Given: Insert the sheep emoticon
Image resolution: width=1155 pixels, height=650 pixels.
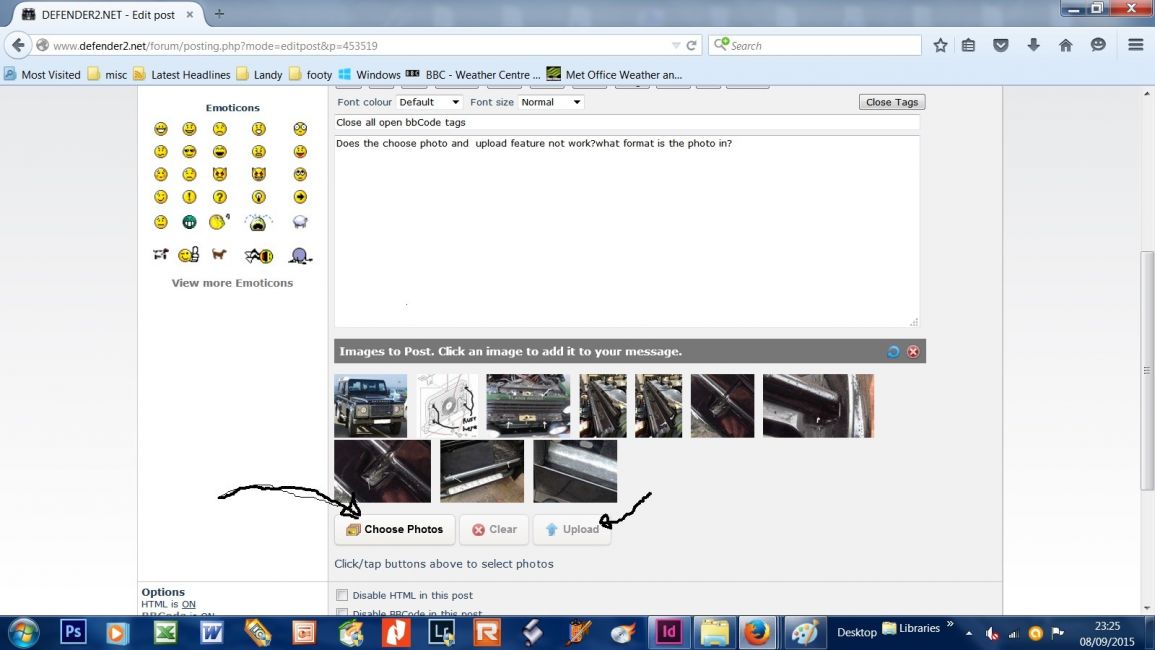Looking at the screenshot, I should [300, 222].
